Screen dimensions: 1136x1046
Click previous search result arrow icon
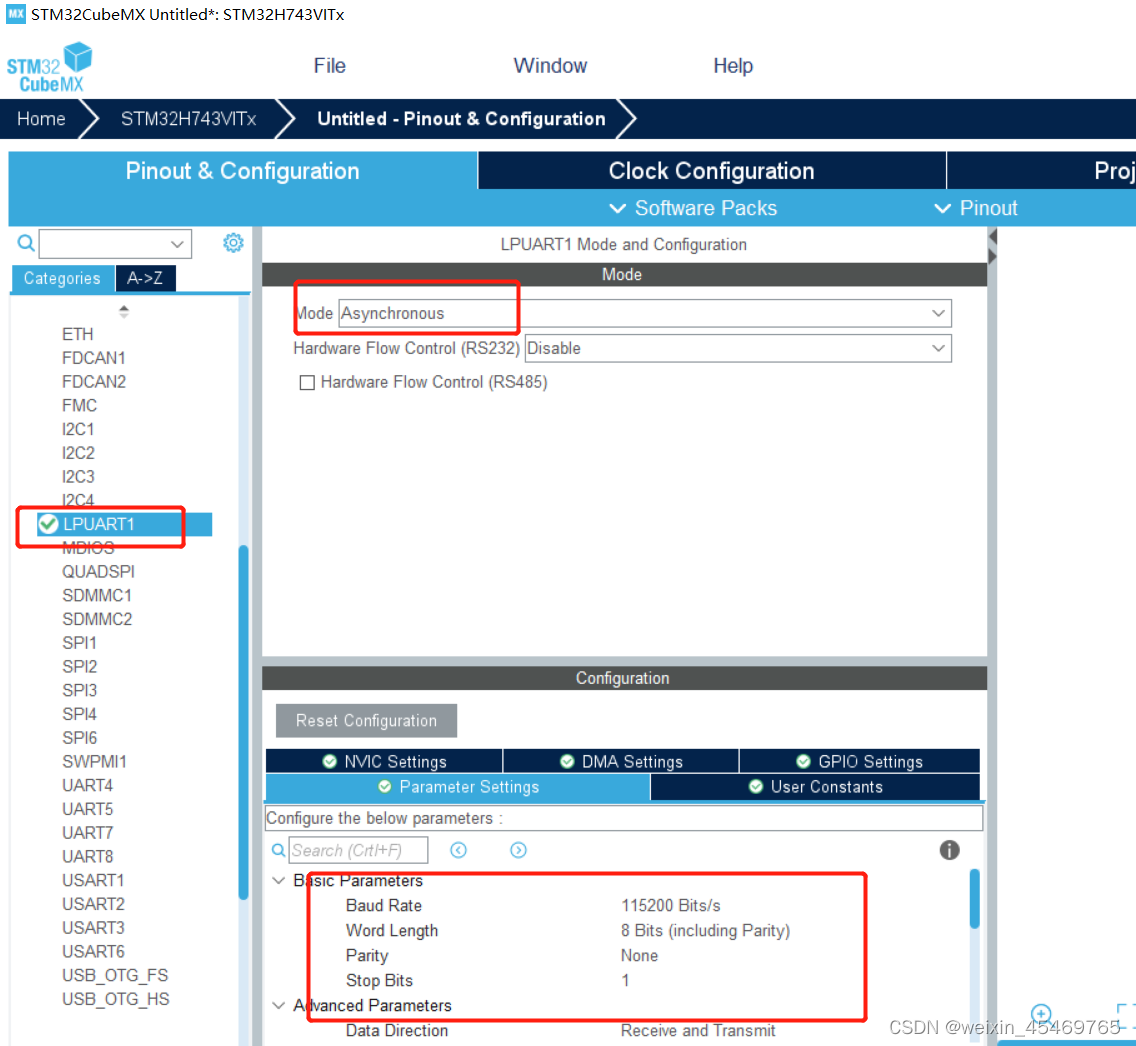pyautogui.click(x=459, y=850)
